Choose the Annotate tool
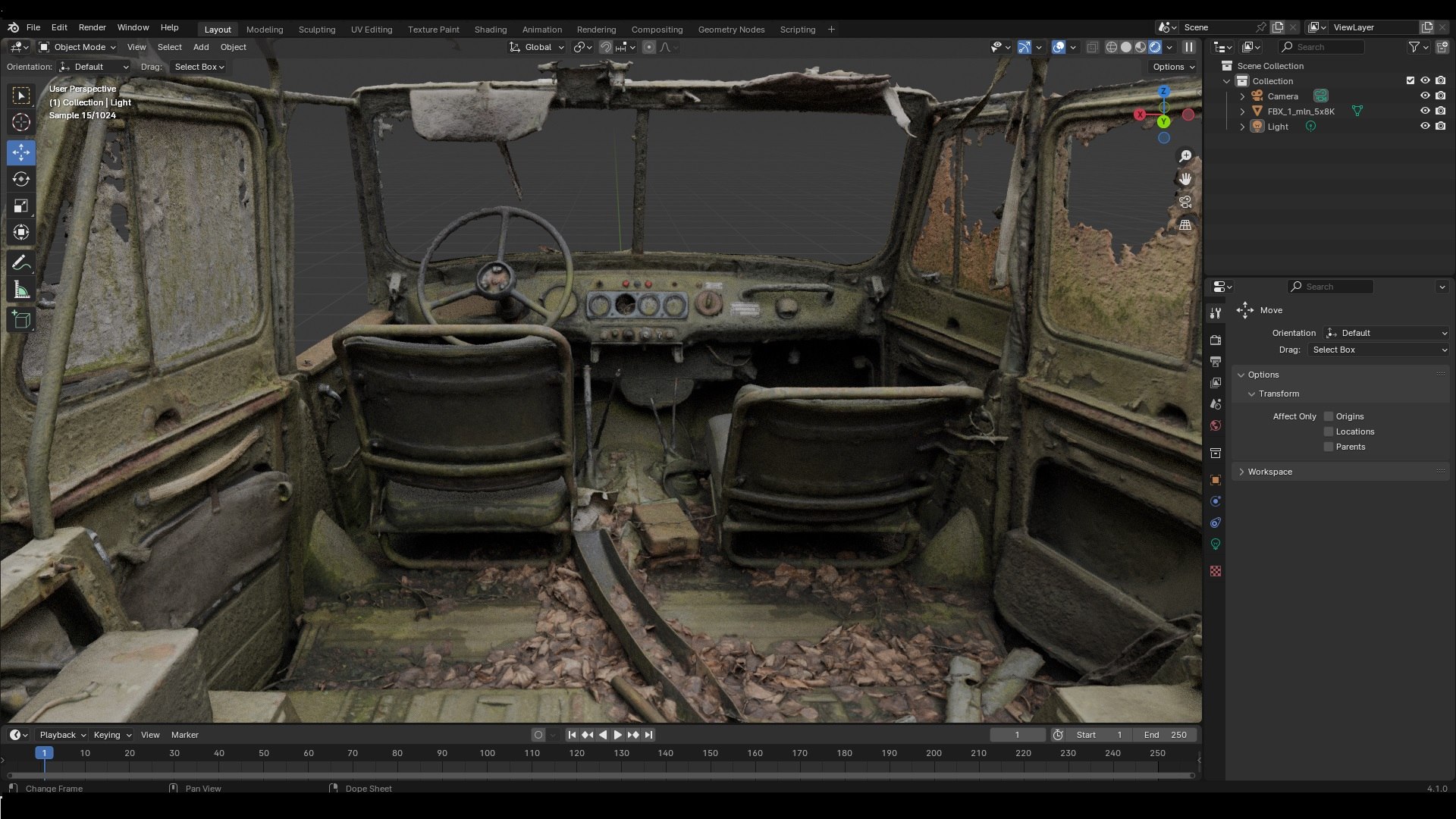1456x819 pixels. click(21, 263)
